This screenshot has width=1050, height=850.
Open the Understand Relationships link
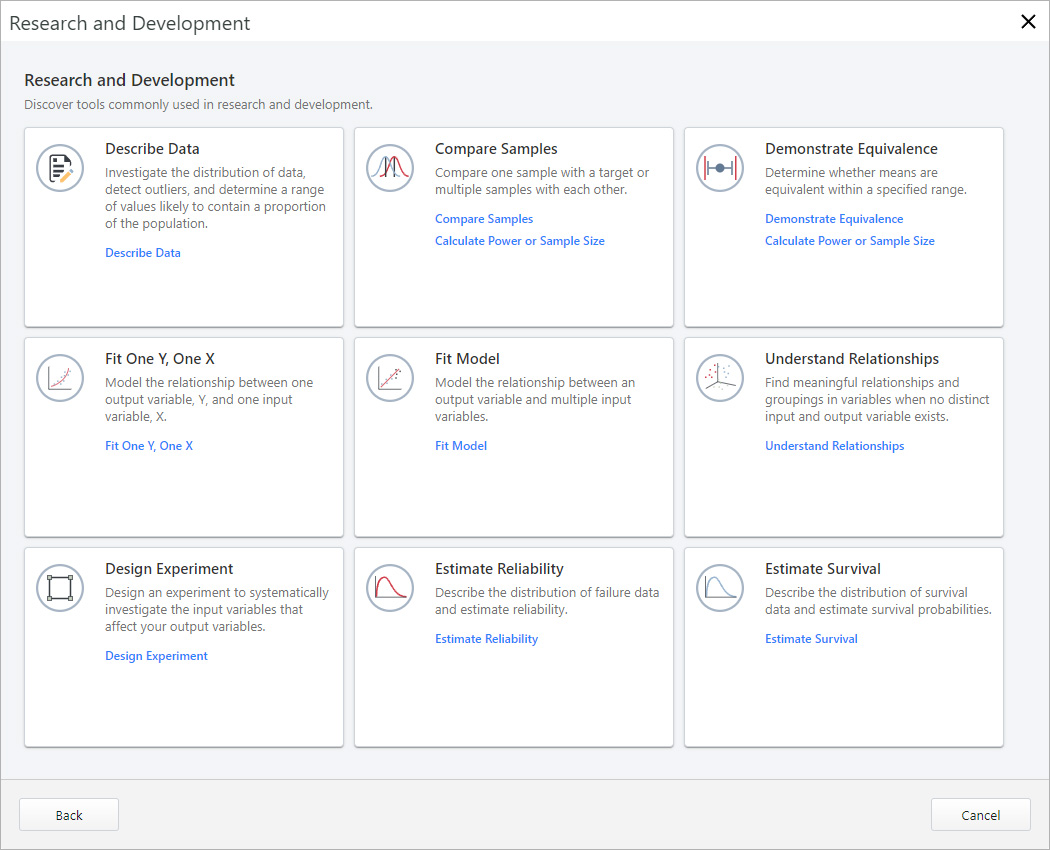[835, 445]
